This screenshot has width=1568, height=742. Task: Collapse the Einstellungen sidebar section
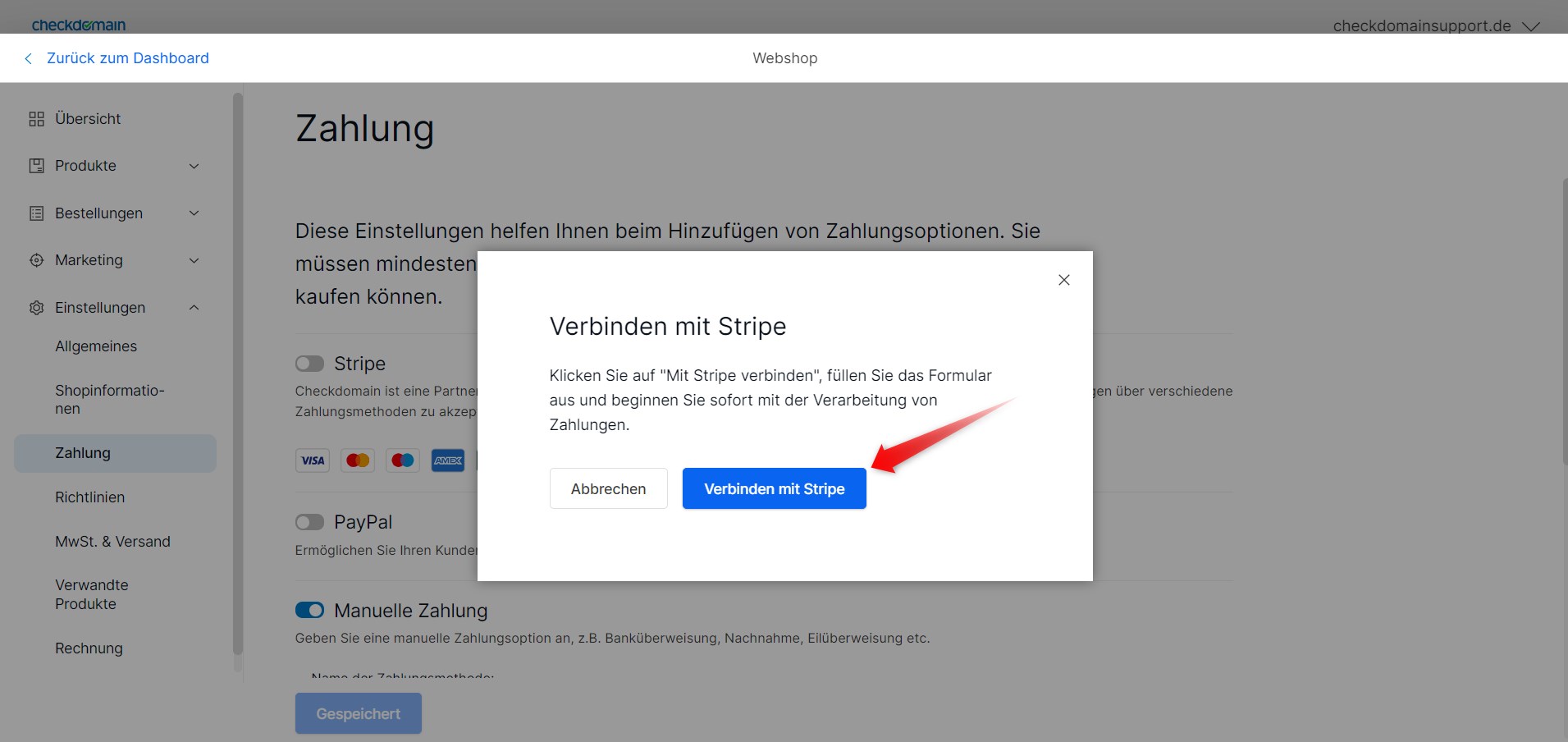tap(194, 307)
